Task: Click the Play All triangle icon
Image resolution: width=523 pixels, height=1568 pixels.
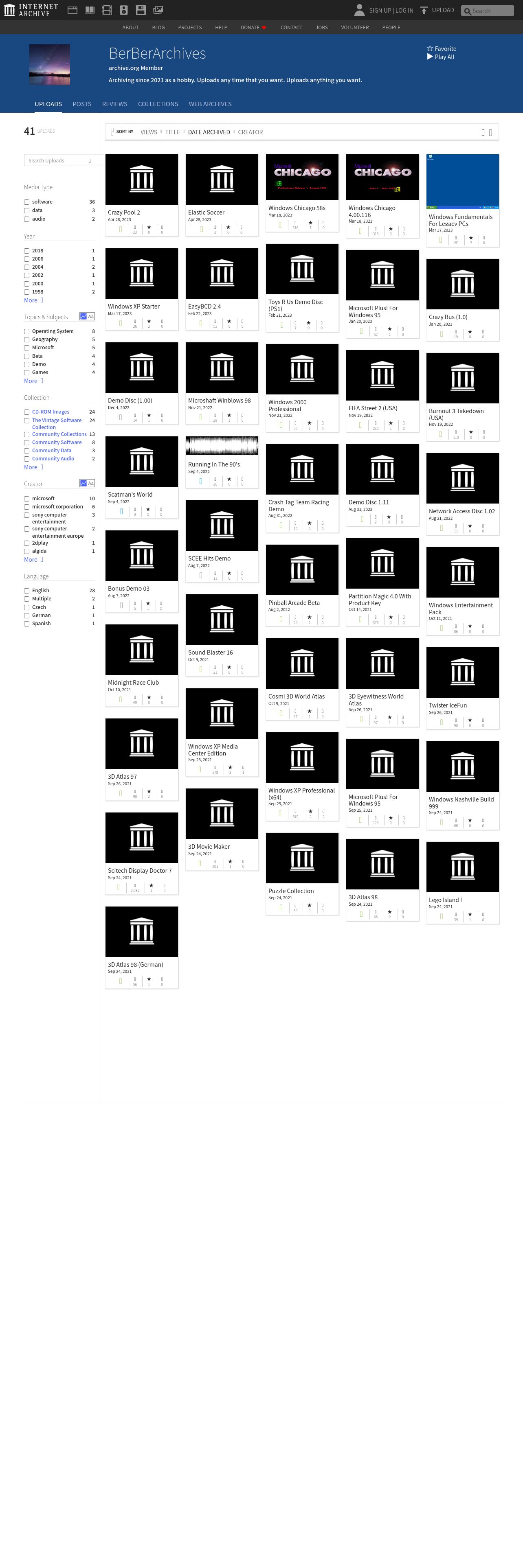Action: click(430, 57)
